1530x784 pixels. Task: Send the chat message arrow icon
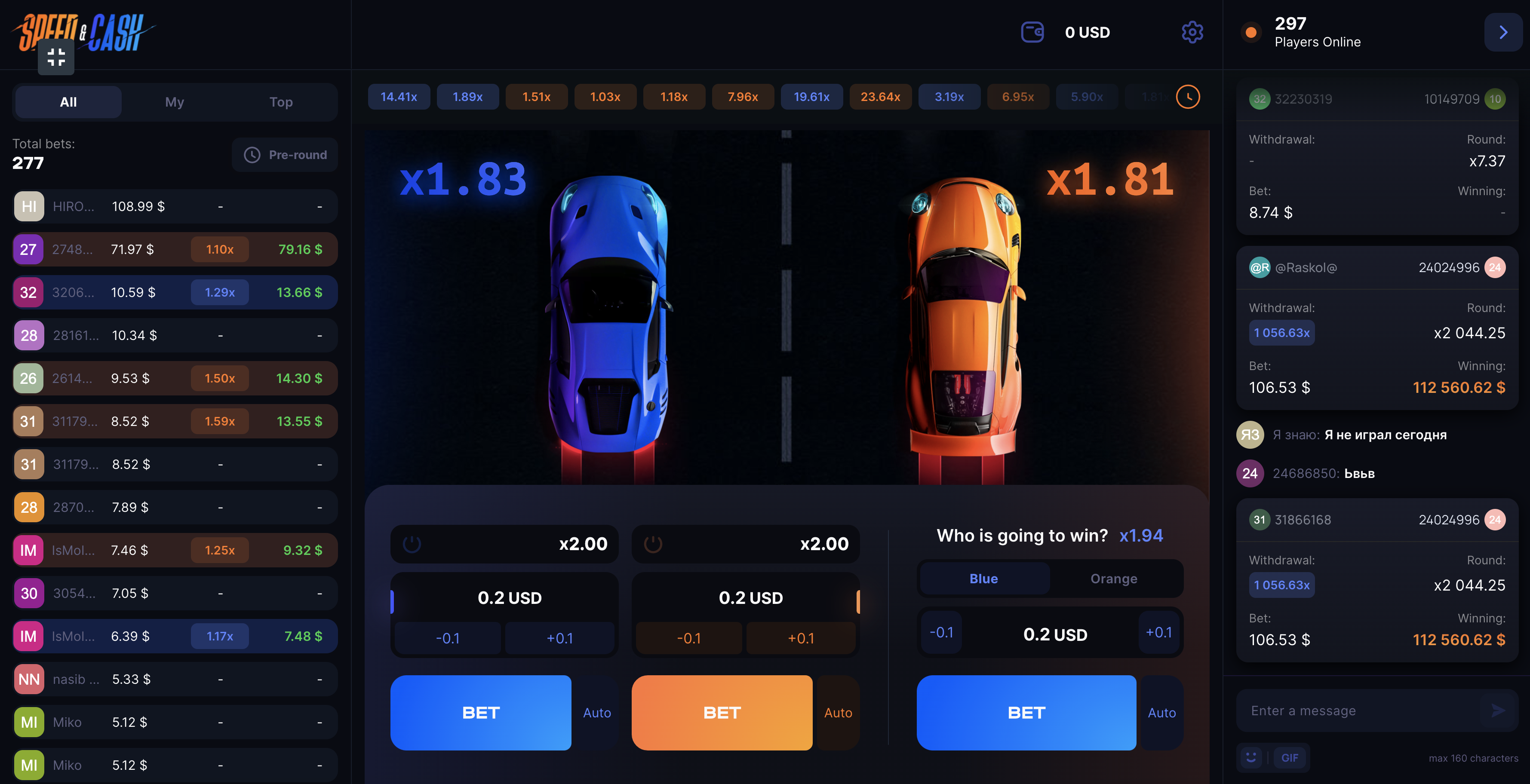coord(1498,710)
